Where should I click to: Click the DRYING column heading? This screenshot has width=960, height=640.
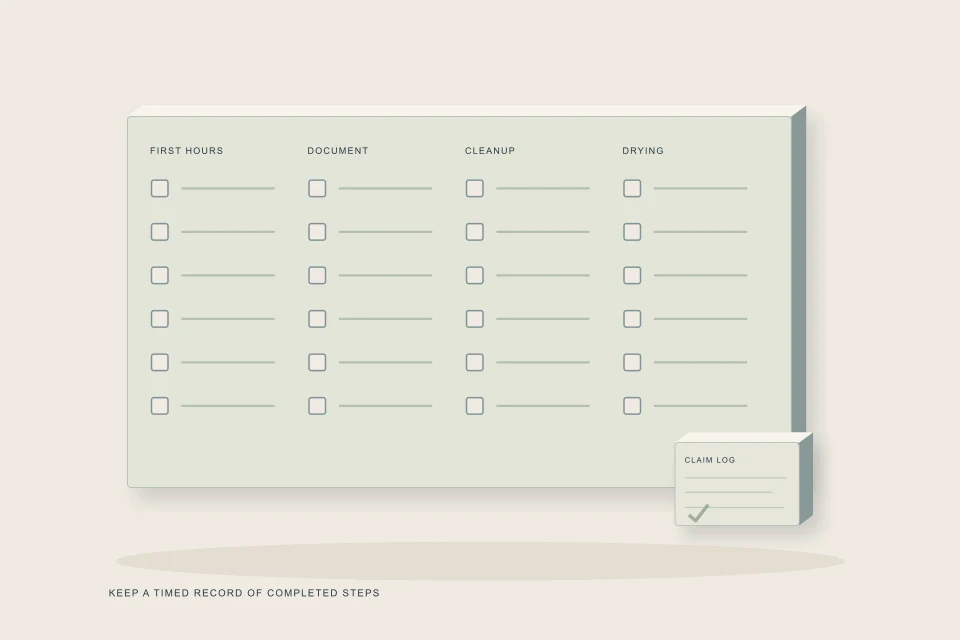(643, 151)
